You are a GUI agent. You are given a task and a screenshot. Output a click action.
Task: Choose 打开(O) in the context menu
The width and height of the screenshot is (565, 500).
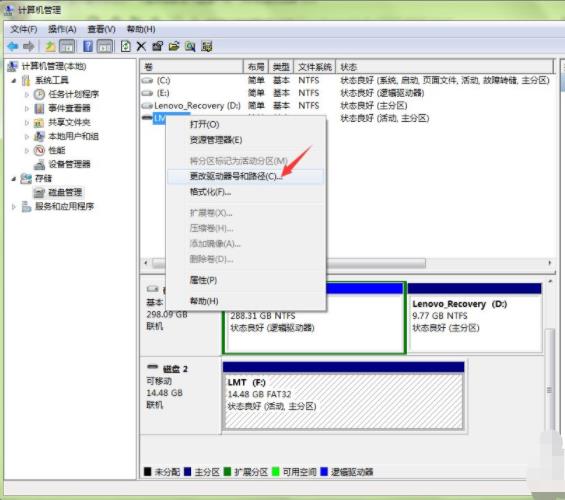pyautogui.click(x=246, y=125)
